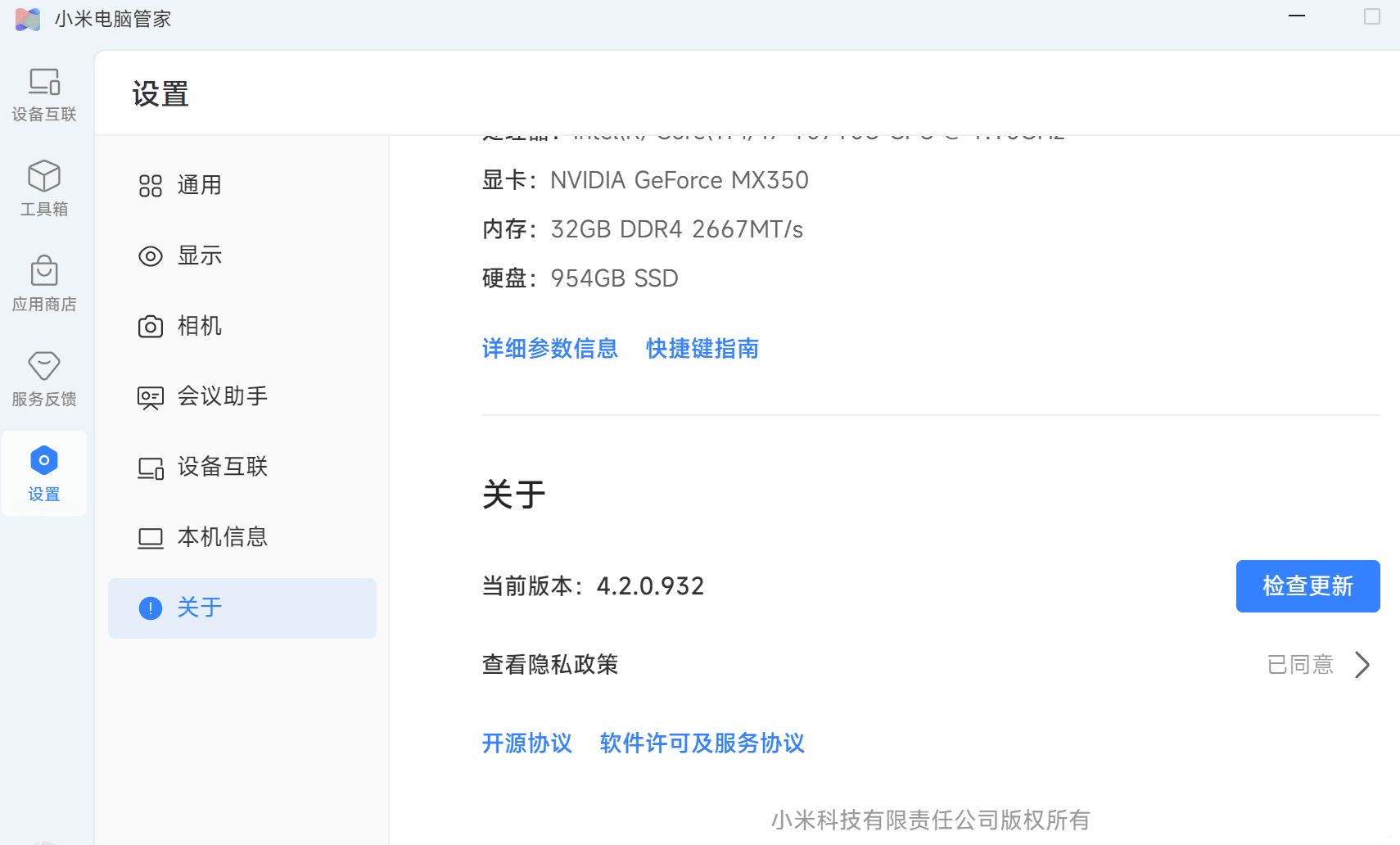Select the 设置 gear icon in sidebar
1400x845 pixels.
pos(44,461)
